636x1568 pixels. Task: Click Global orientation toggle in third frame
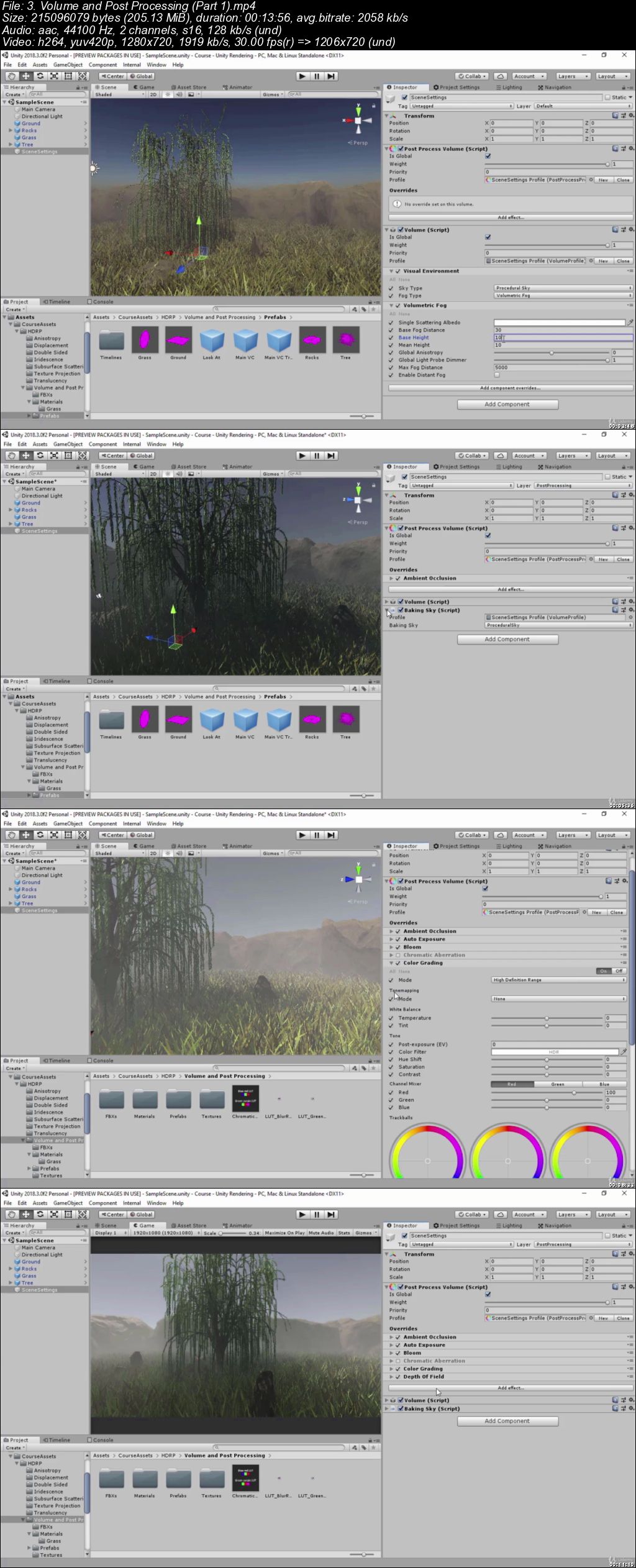click(x=142, y=835)
